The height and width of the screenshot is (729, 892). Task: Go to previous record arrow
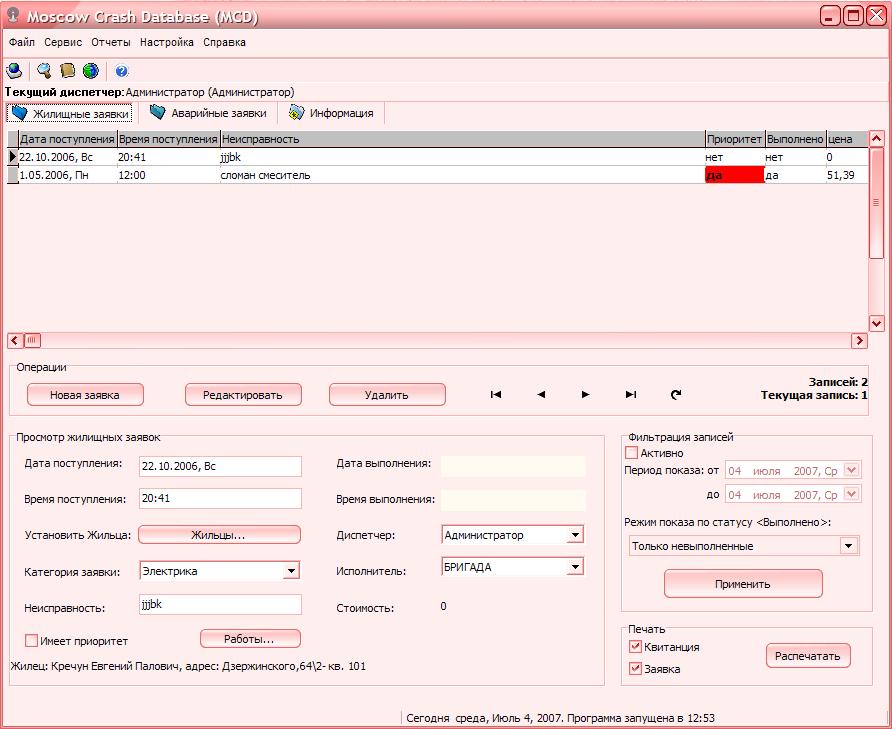(541, 394)
